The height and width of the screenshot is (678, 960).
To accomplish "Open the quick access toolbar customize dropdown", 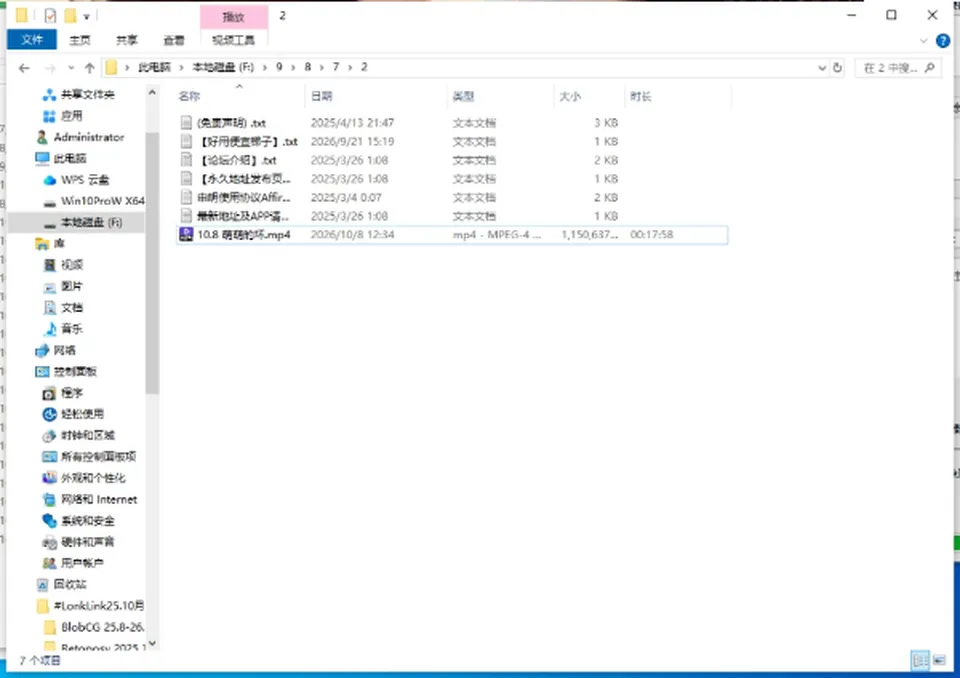I will (x=86, y=17).
